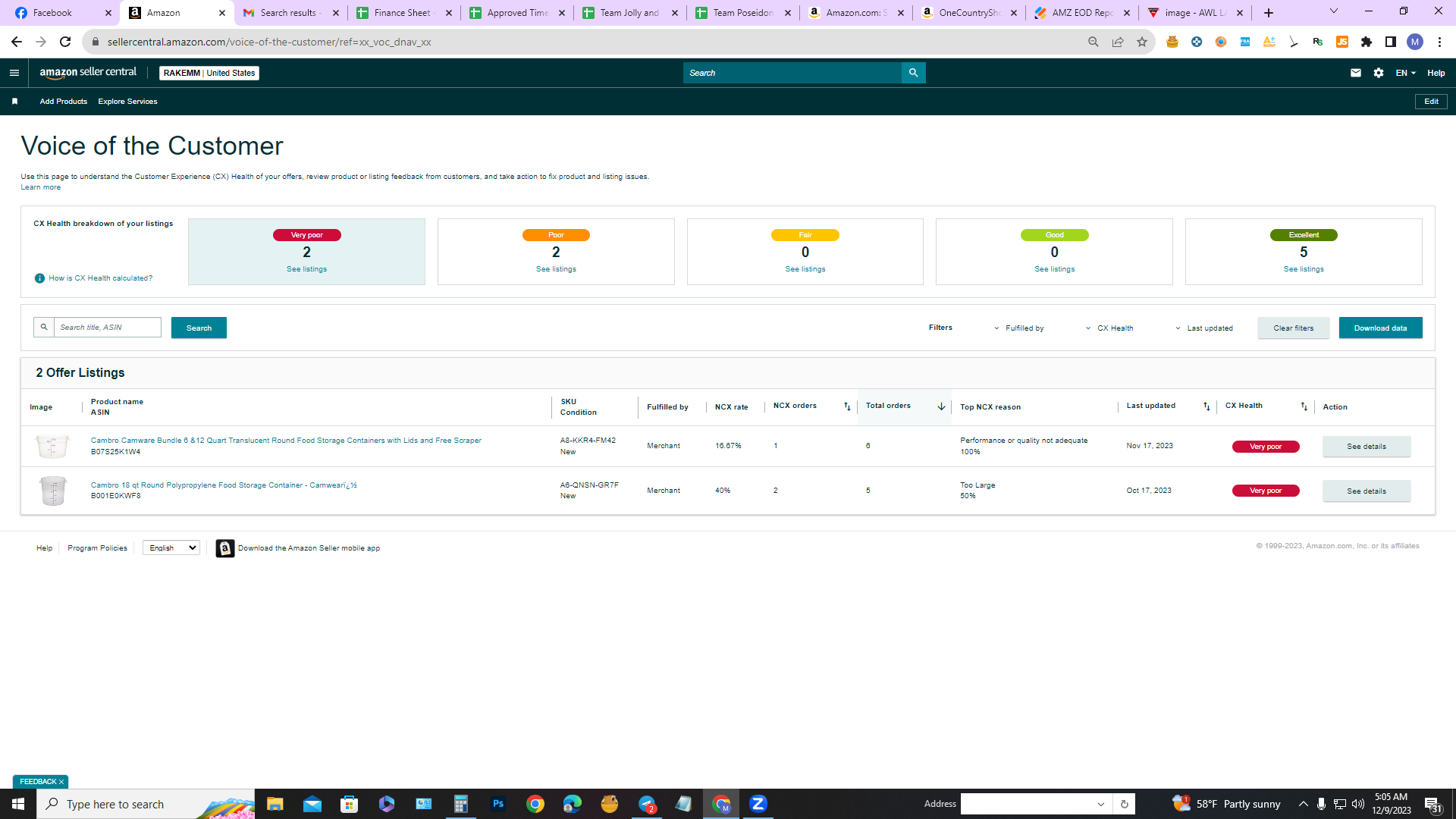Expand the taskbar Address dropdown
Image resolution: width=1456 pixels, height=819 pixels.
pos(1100,804)
